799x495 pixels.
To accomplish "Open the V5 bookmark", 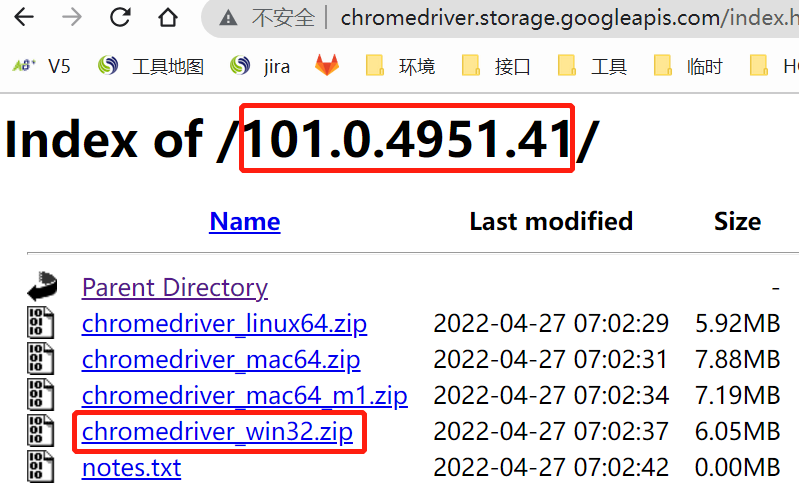I will (x=42, y=66).
